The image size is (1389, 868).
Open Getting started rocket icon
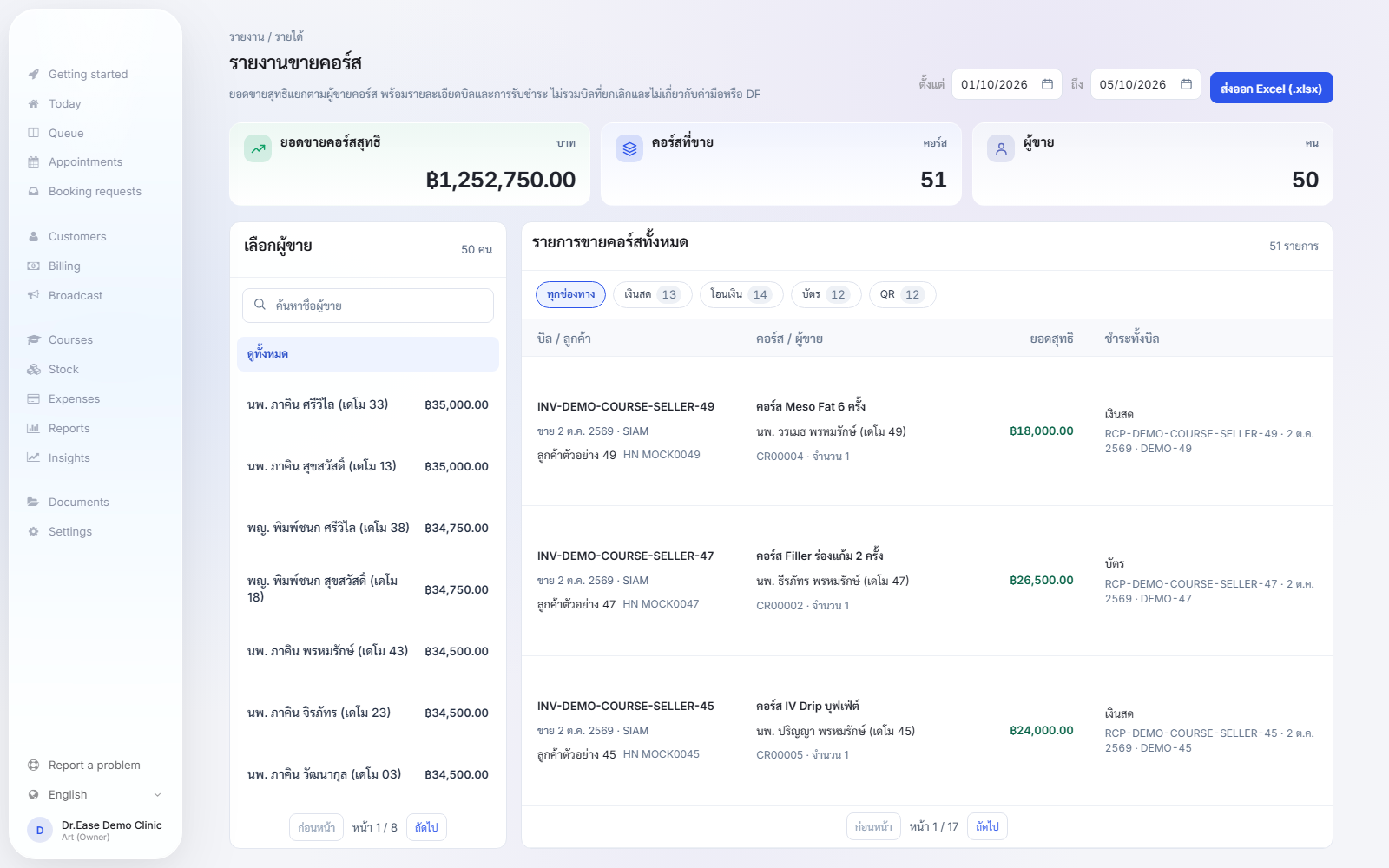[x=33, y=75]
